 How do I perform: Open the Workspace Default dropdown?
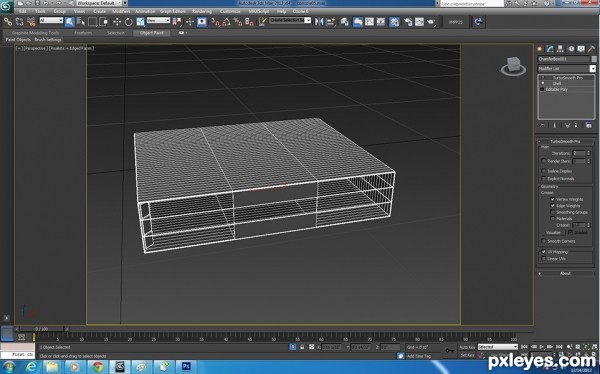coord(99,3)
